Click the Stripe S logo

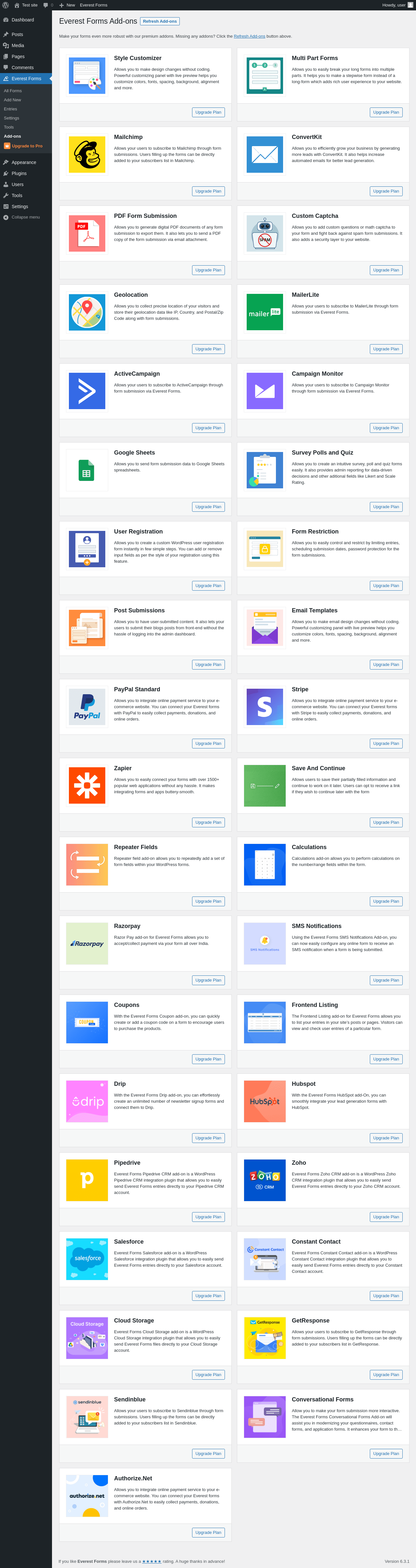265,707
